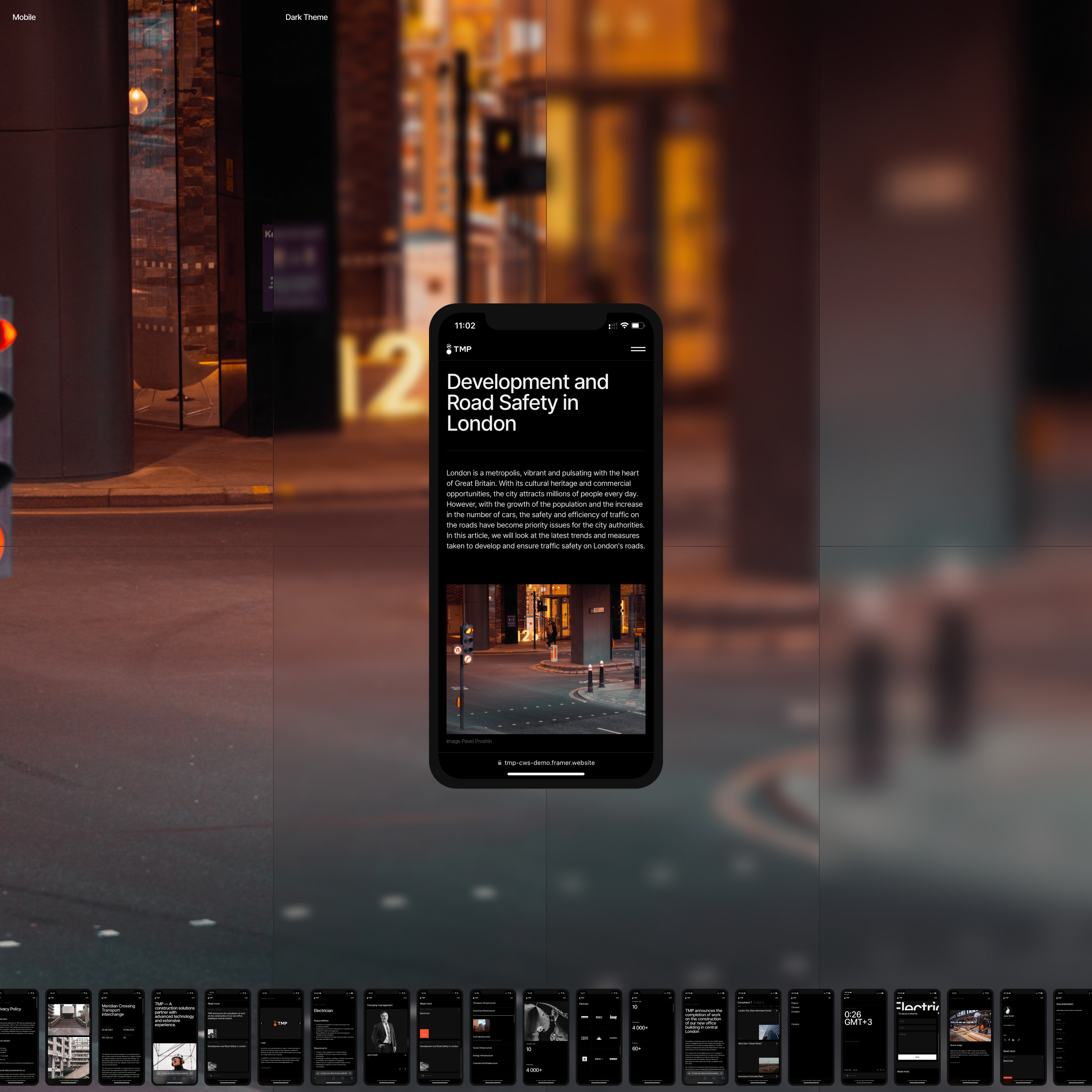Click the 11:02 clock in status bar

click(x=464, y=326)
